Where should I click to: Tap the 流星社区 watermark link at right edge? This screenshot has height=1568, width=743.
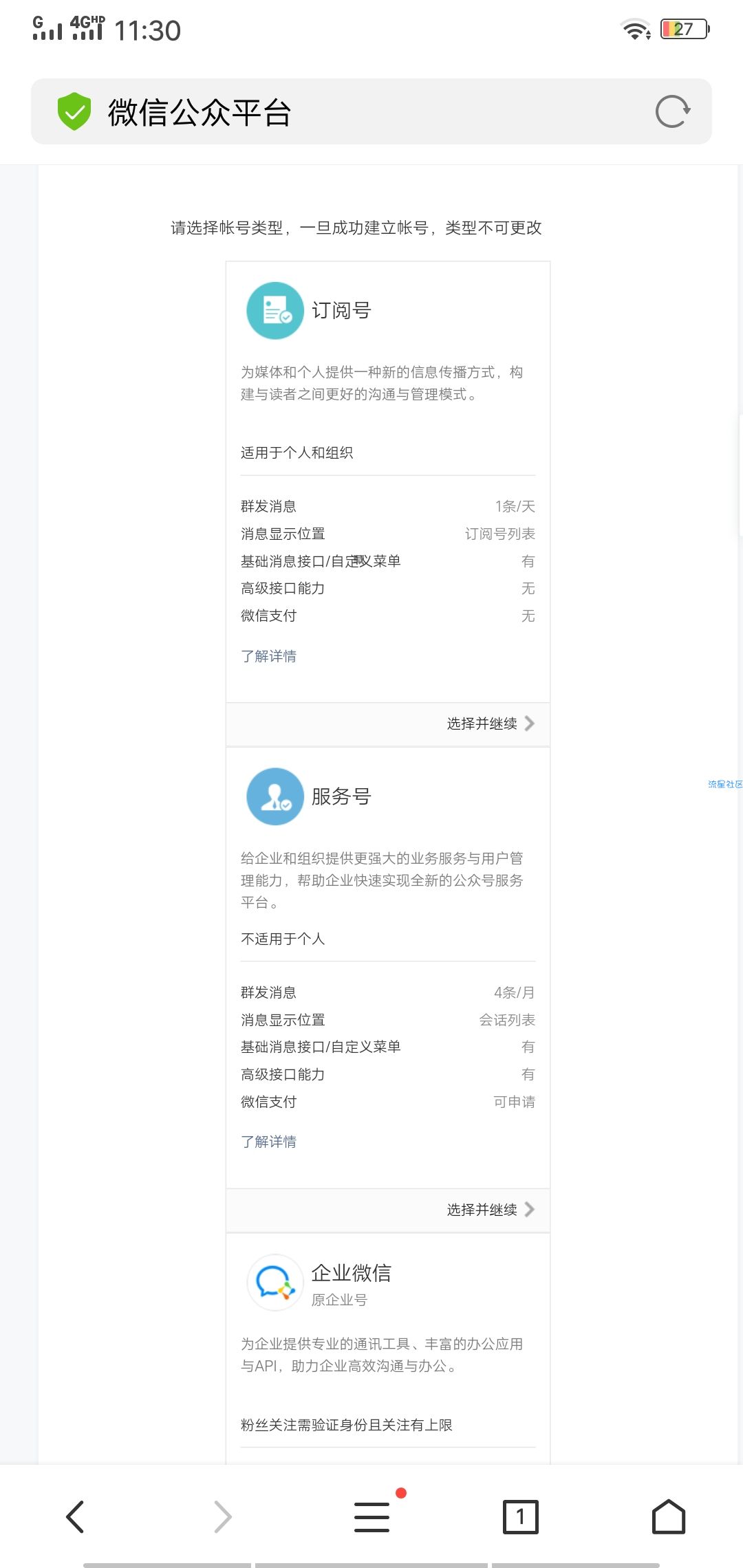coord(725,784)
